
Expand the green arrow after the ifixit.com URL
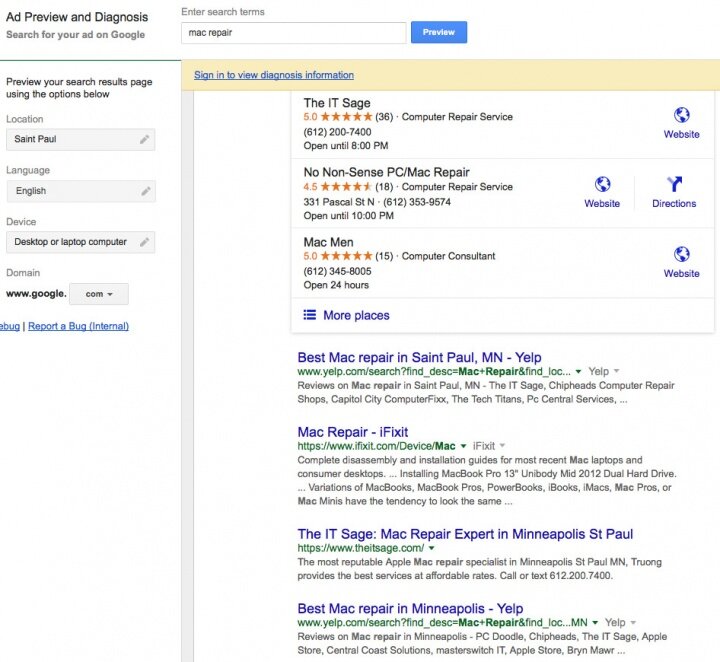(463, 446)
